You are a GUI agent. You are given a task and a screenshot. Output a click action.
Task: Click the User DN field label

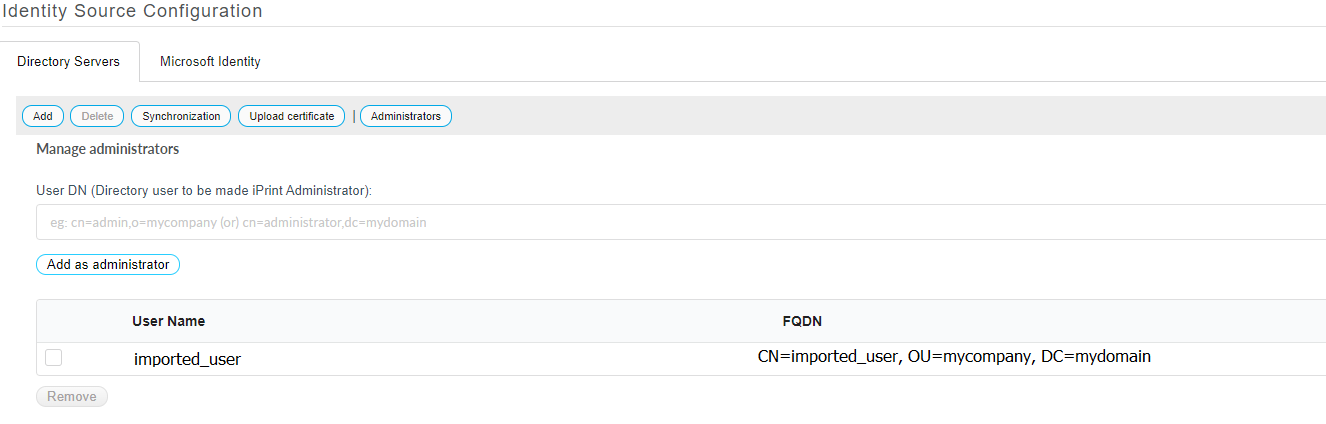click(x=210, y=190)
